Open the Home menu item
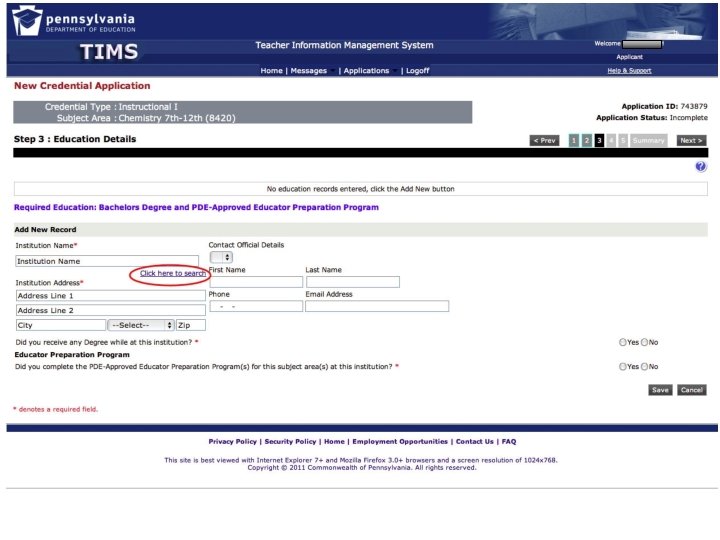720x540 pixels. (x=271, y=71)
